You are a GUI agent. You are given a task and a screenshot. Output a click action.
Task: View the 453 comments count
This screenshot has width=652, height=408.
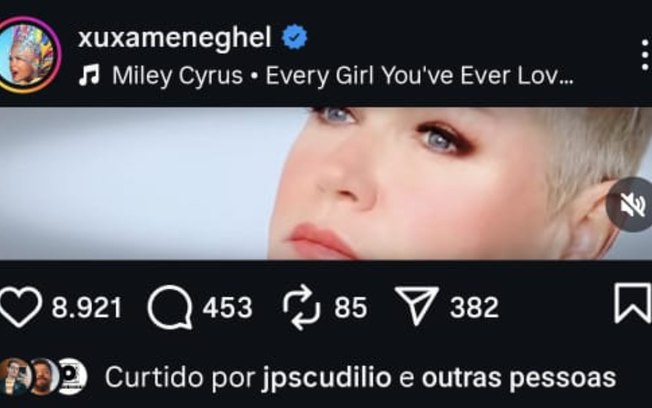(227, 308)
